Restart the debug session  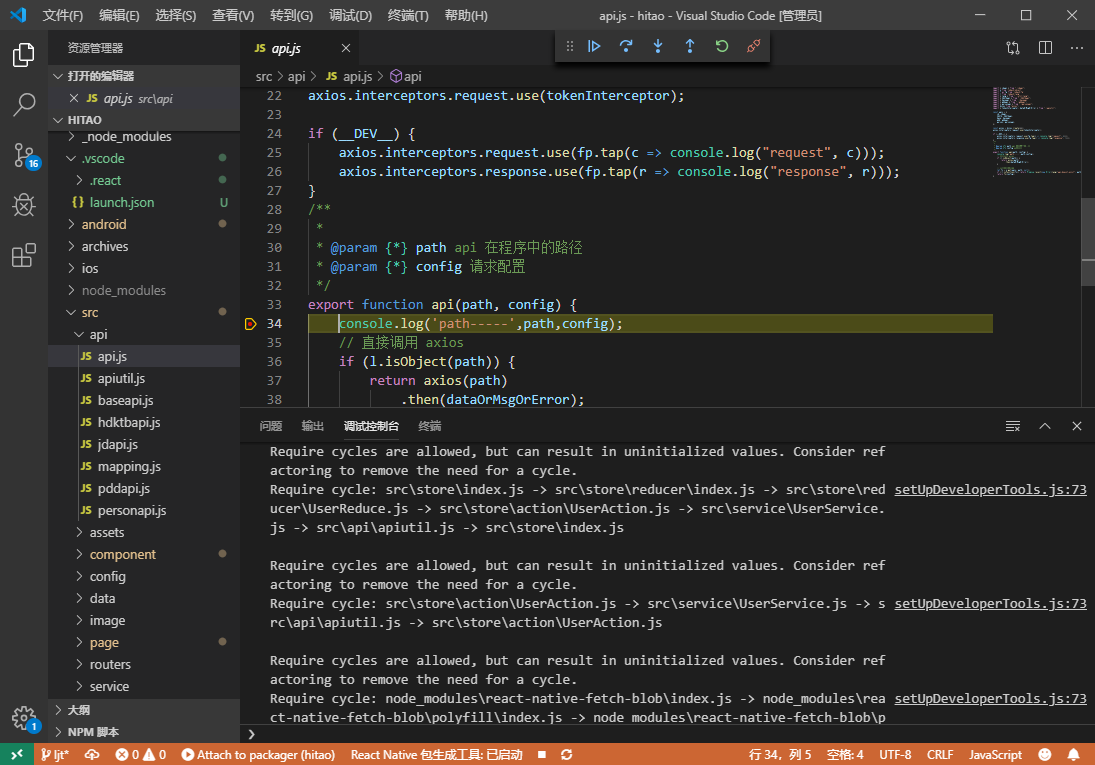[x=722, y=46]
